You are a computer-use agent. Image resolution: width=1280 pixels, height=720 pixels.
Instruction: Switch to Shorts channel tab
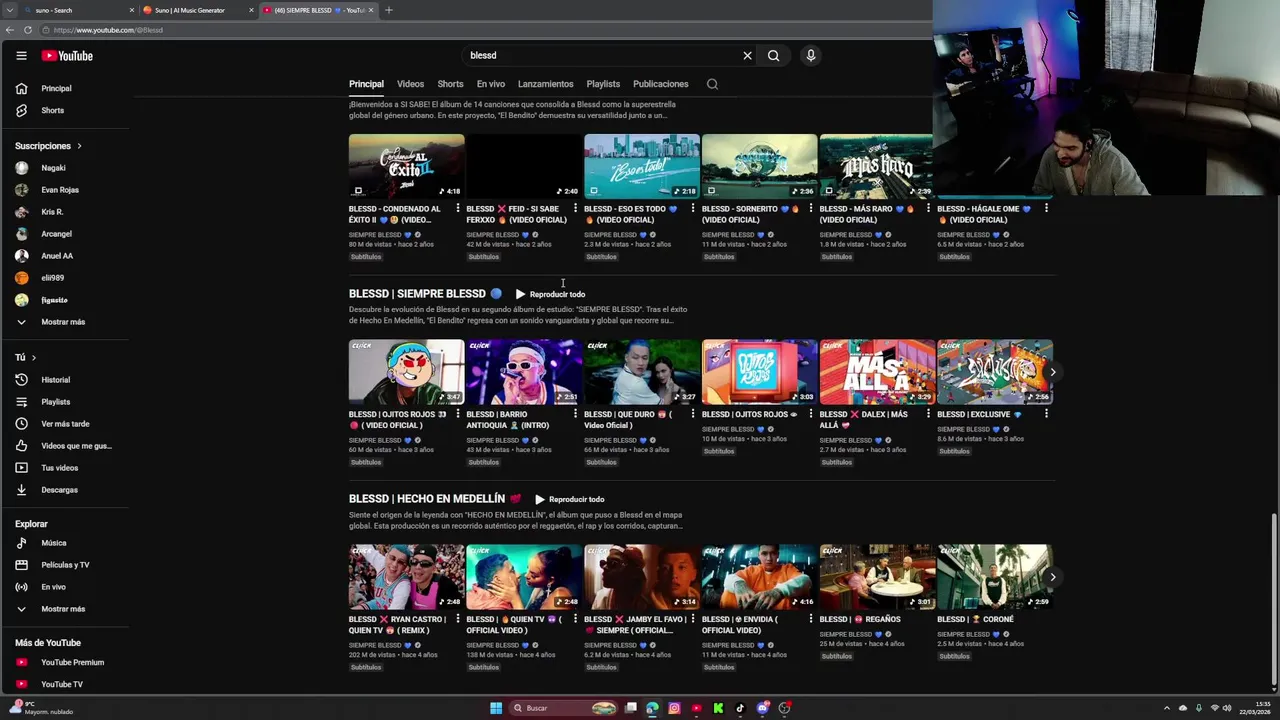[450, 84]
